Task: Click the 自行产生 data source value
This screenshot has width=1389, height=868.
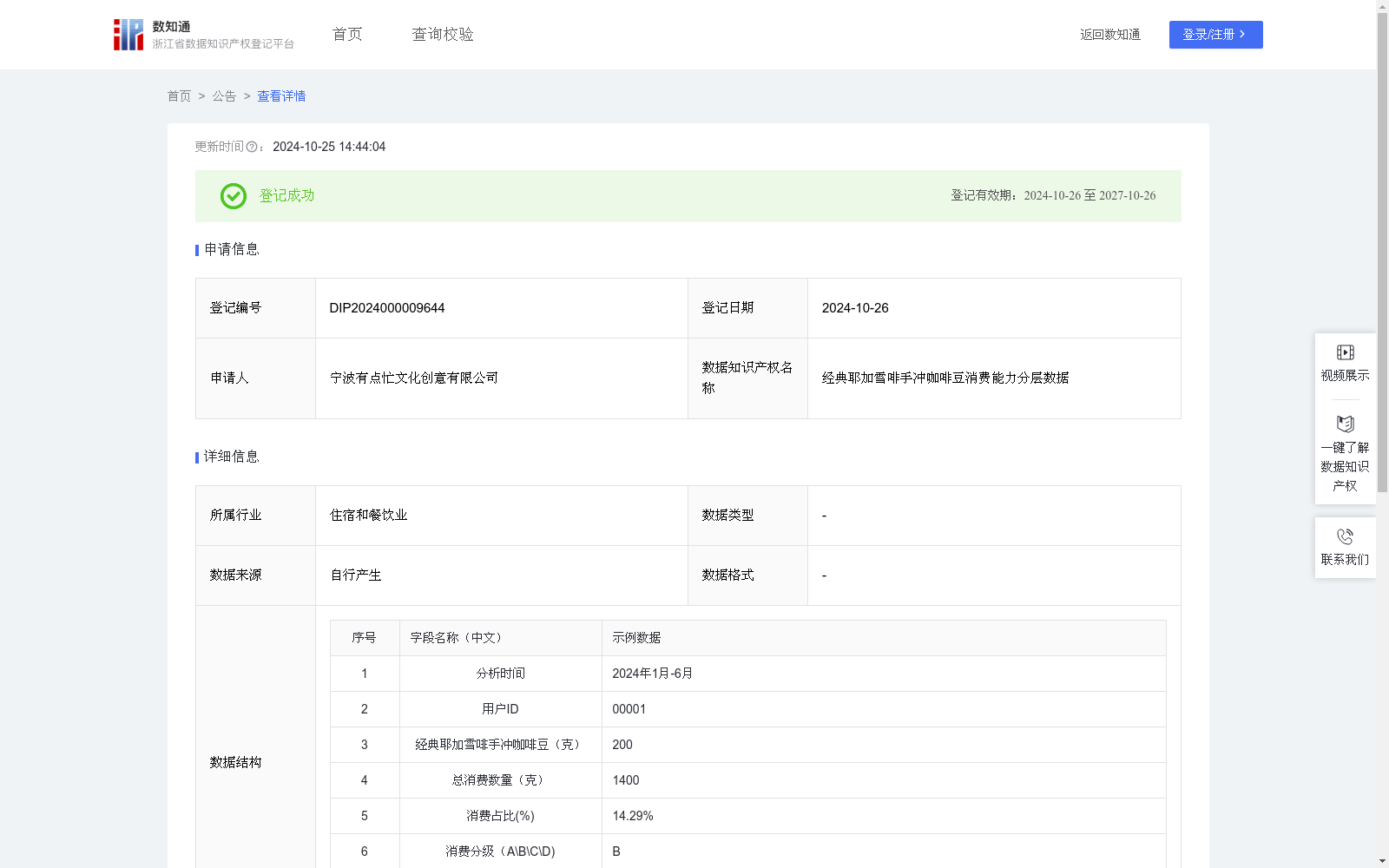Action: [x=356, y=575]
